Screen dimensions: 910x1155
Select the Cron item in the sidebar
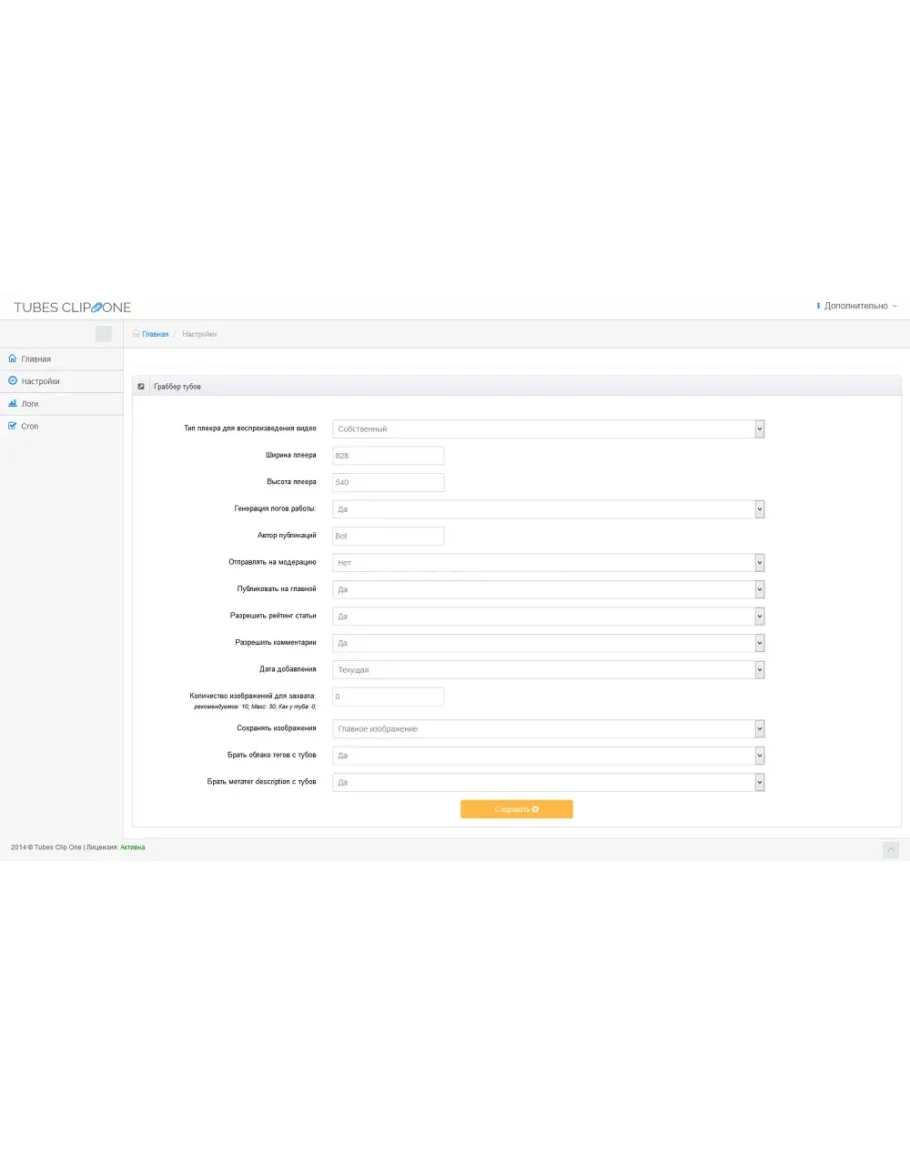(x=30, y=426)
